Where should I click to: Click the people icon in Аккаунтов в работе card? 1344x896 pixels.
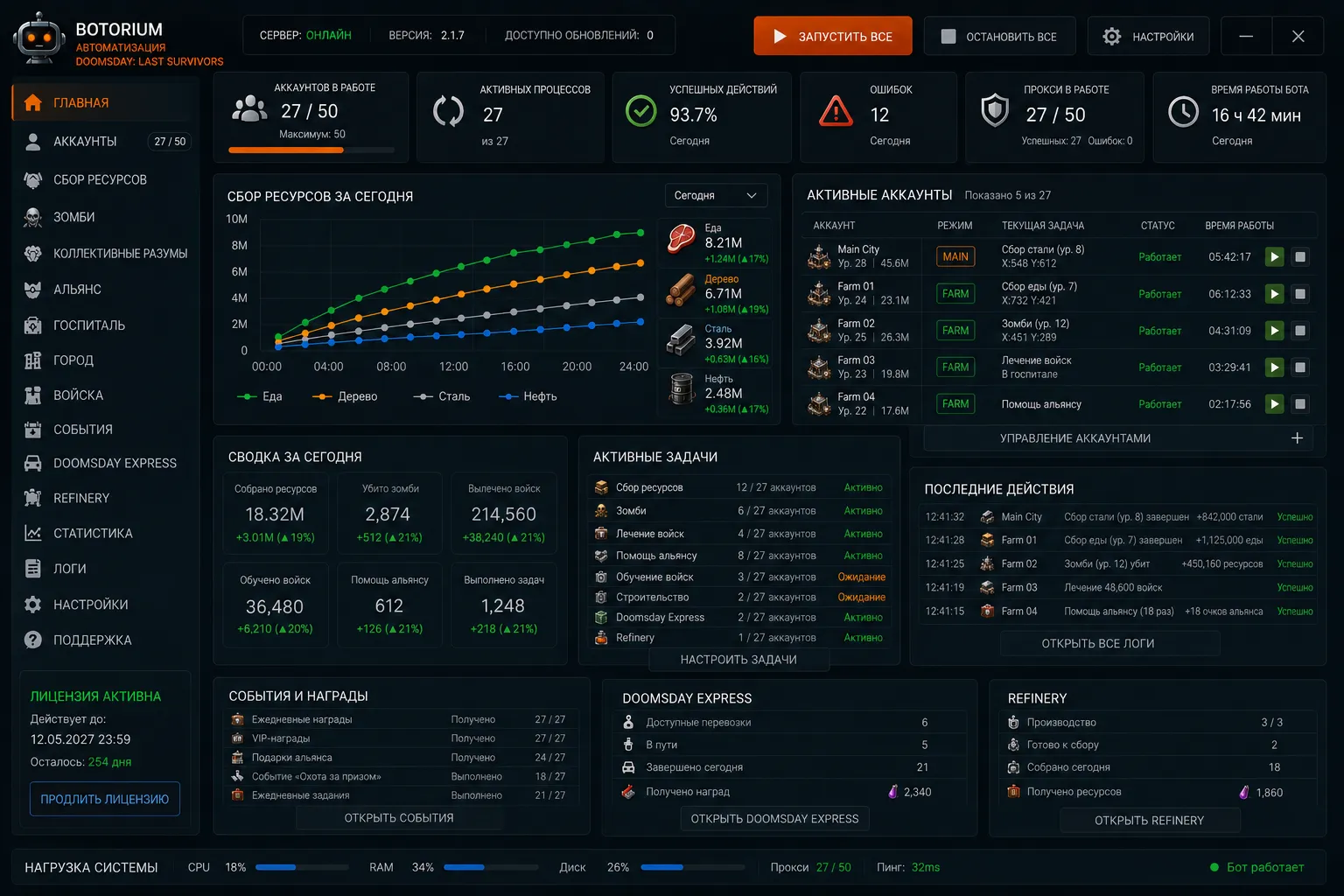click(x=249, y=108)
